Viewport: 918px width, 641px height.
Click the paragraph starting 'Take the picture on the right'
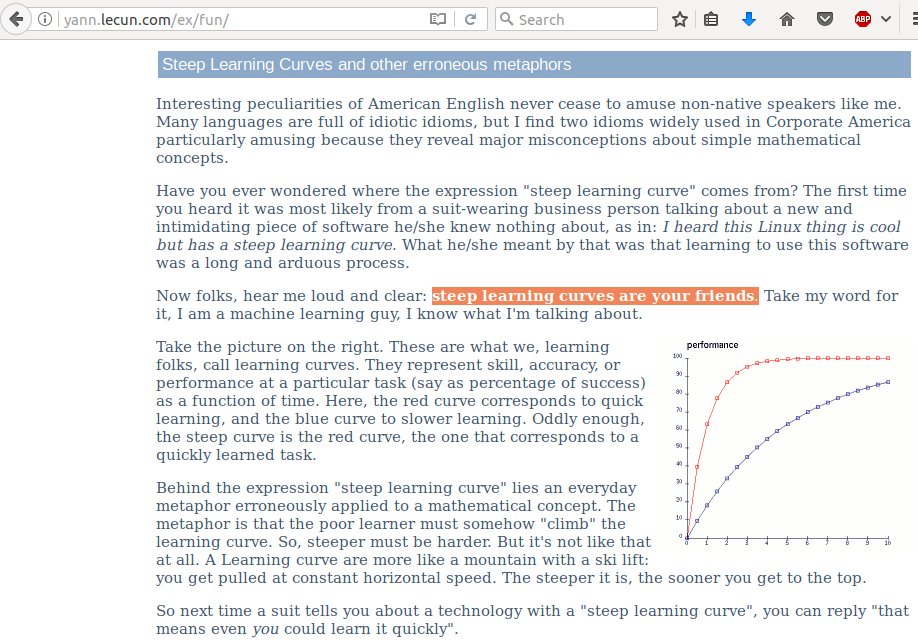tap(401, 401)
